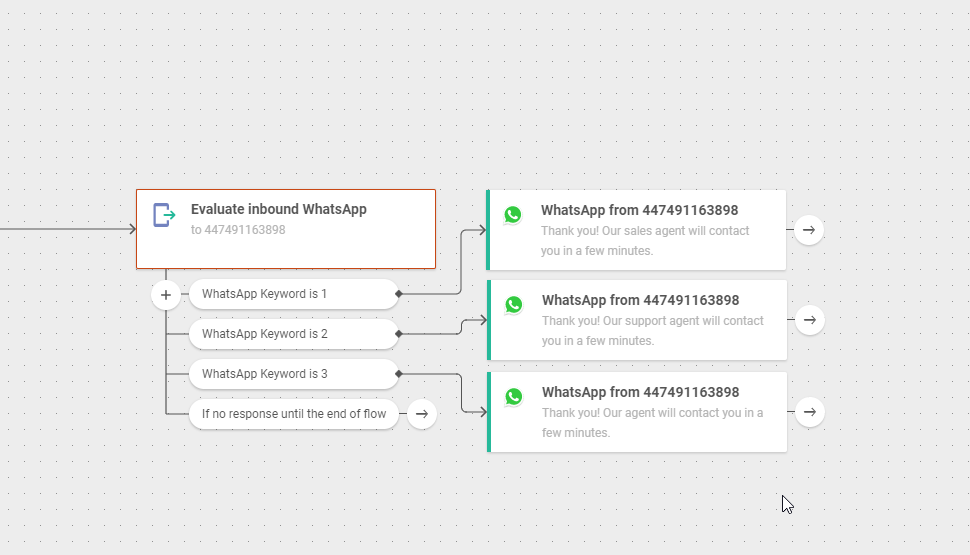
Task: Add new condition with plus button
Action: (166, 295)
